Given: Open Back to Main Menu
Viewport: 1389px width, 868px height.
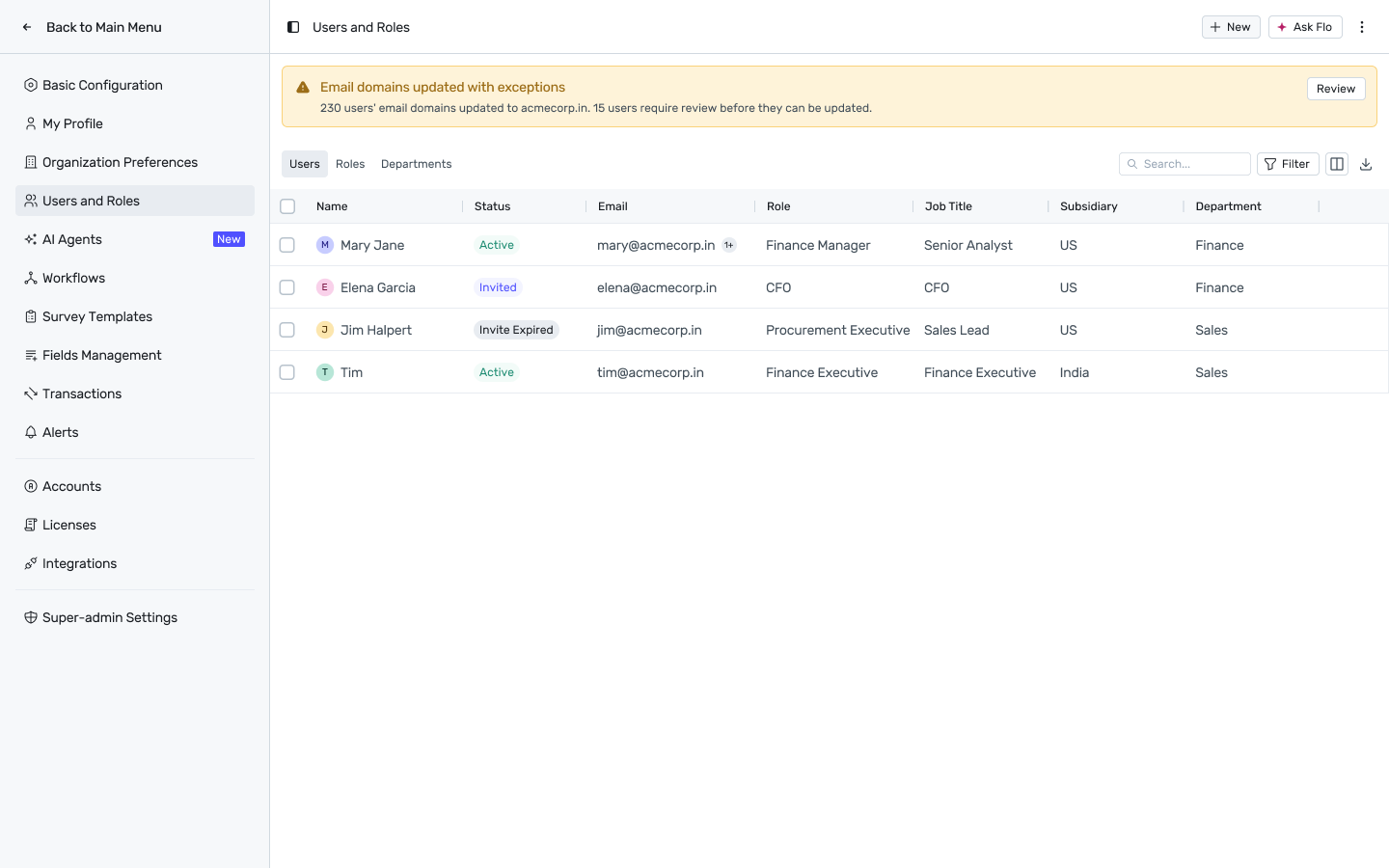Looking at the screenshot, I should click(x=104, y=27).
